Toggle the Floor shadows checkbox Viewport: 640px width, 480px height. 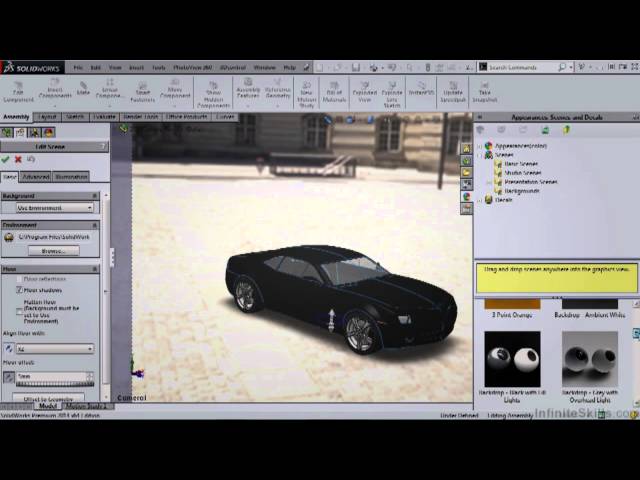[x=19, y=290]
